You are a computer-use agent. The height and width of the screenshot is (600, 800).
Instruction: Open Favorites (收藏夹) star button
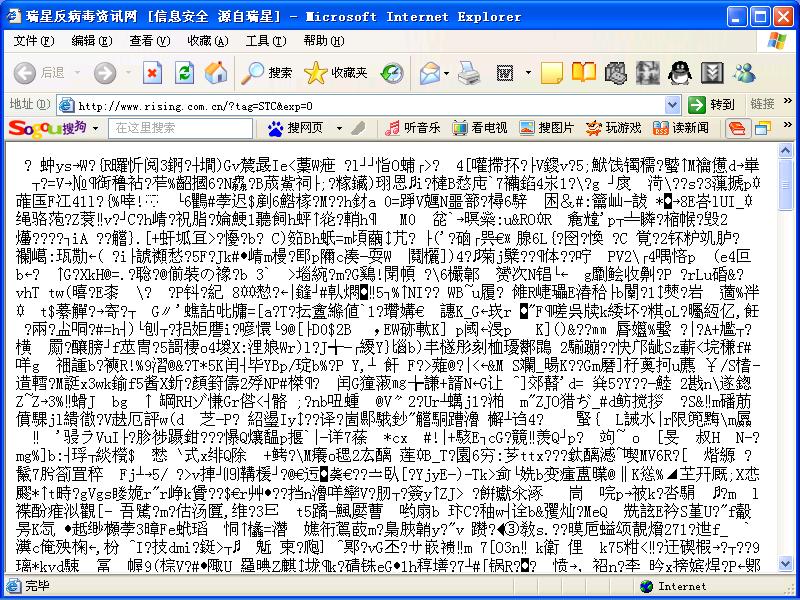[x=335, y=73]
